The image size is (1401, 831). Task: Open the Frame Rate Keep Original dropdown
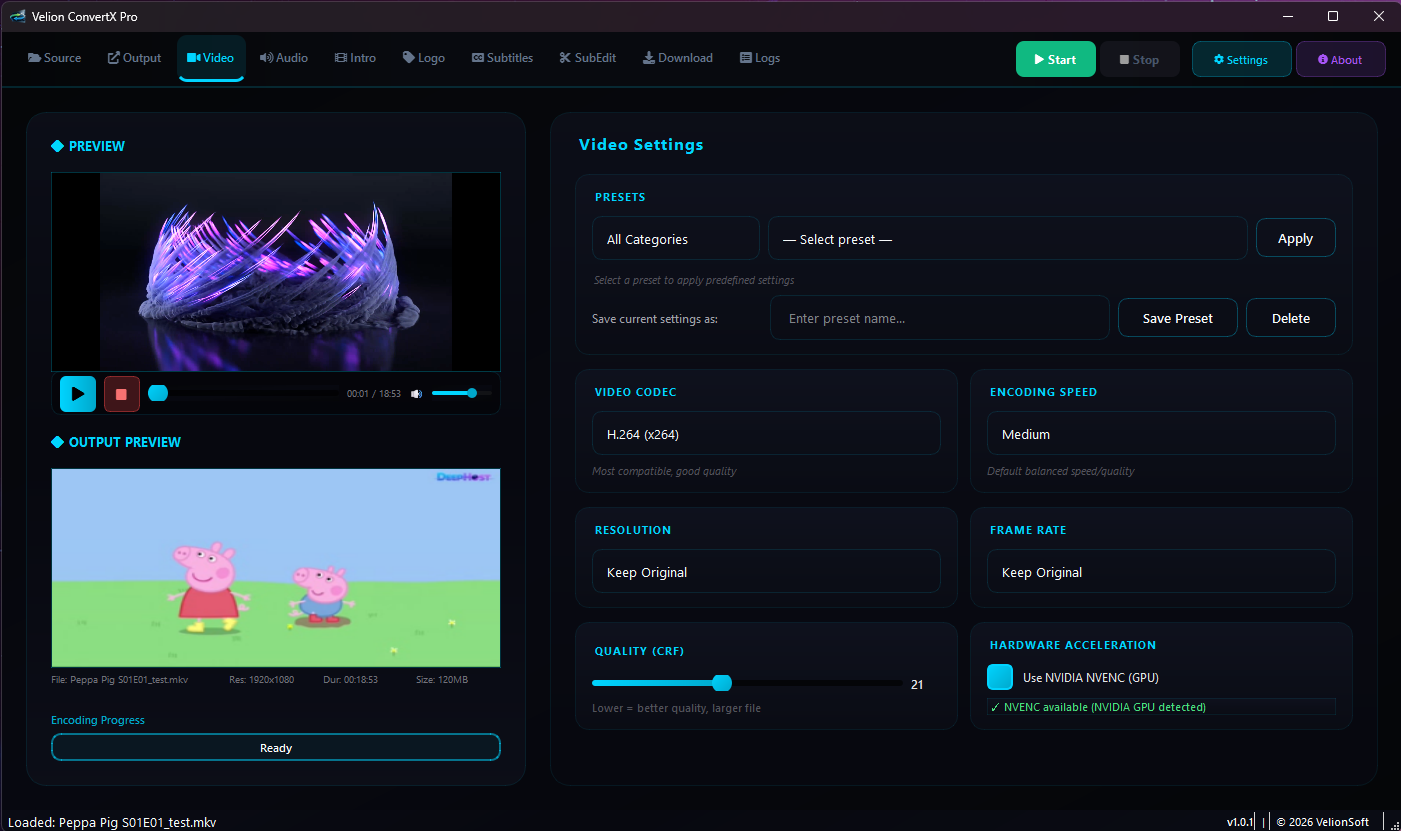tap(1161, 572)
